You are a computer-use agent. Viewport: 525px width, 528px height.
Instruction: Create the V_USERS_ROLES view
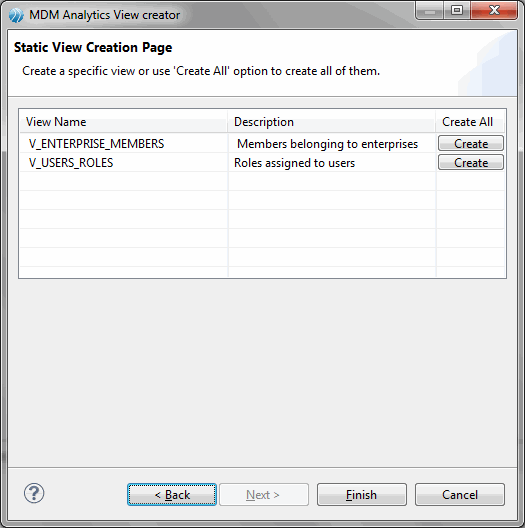click(471, 163)
